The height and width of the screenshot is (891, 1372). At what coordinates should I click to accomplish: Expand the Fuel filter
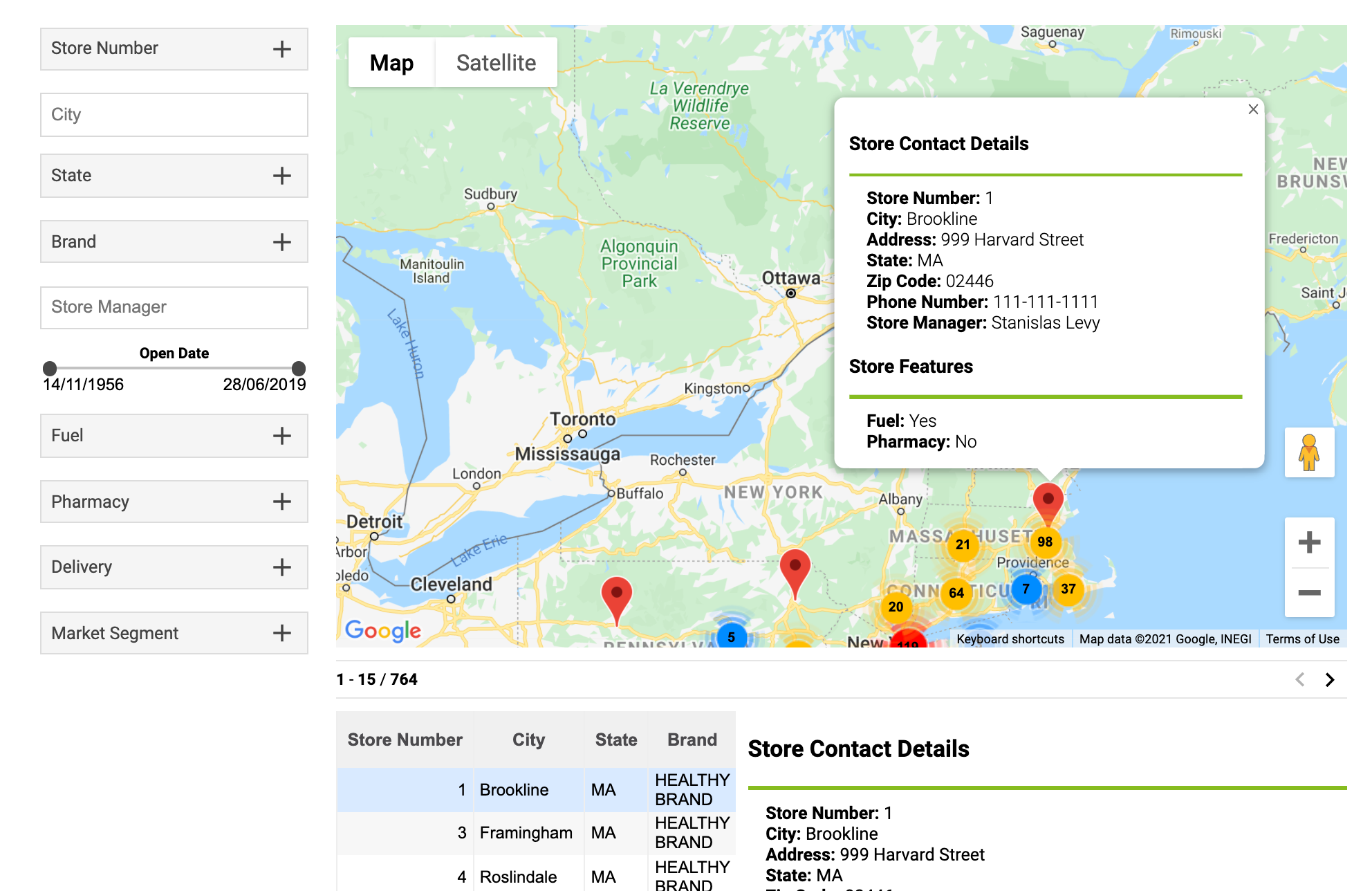tap(174, 436)
